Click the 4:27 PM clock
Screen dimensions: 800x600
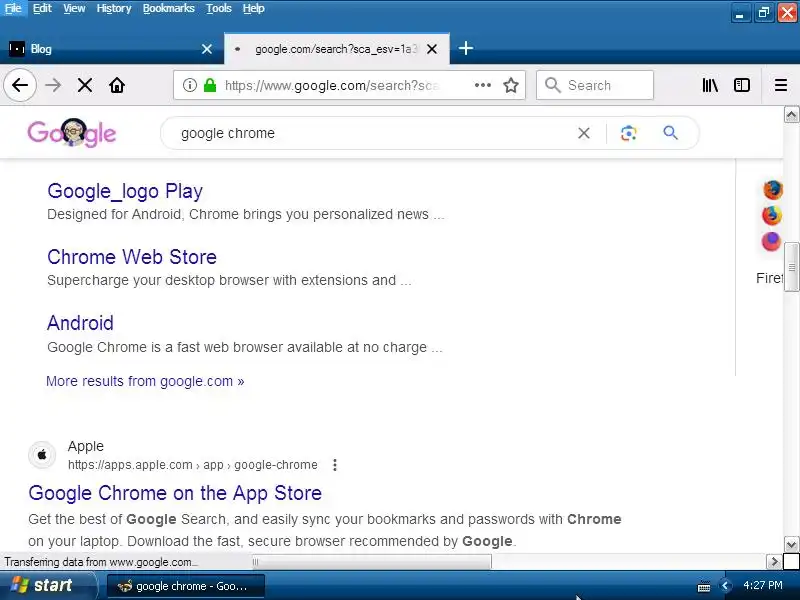pyautogui.click(x=763, y=585)
